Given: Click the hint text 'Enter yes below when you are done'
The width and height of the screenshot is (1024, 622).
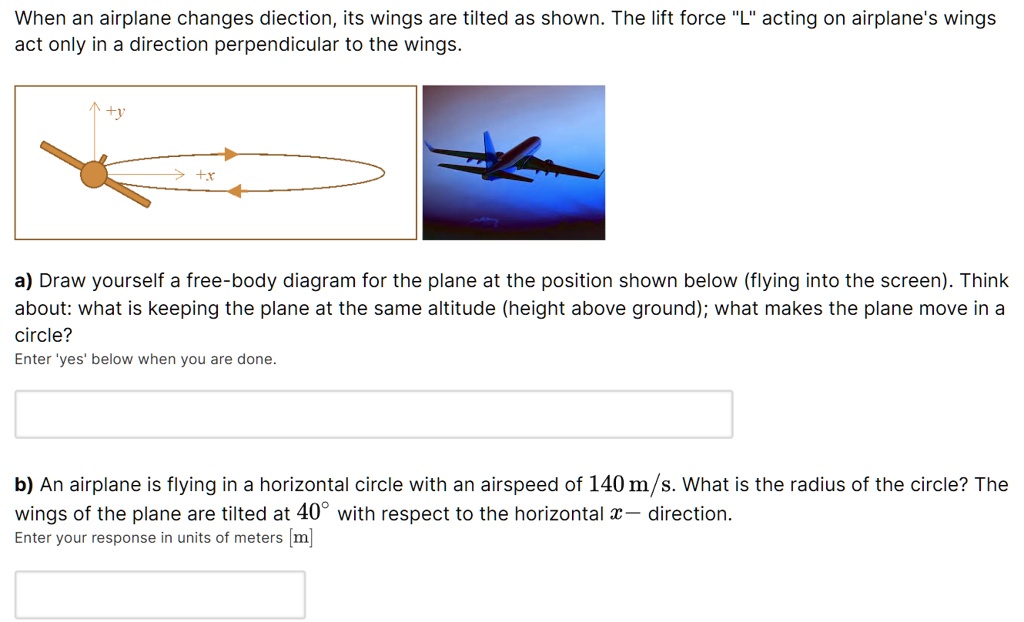Looking at the screenshot, I should click(x=143, y=359).
